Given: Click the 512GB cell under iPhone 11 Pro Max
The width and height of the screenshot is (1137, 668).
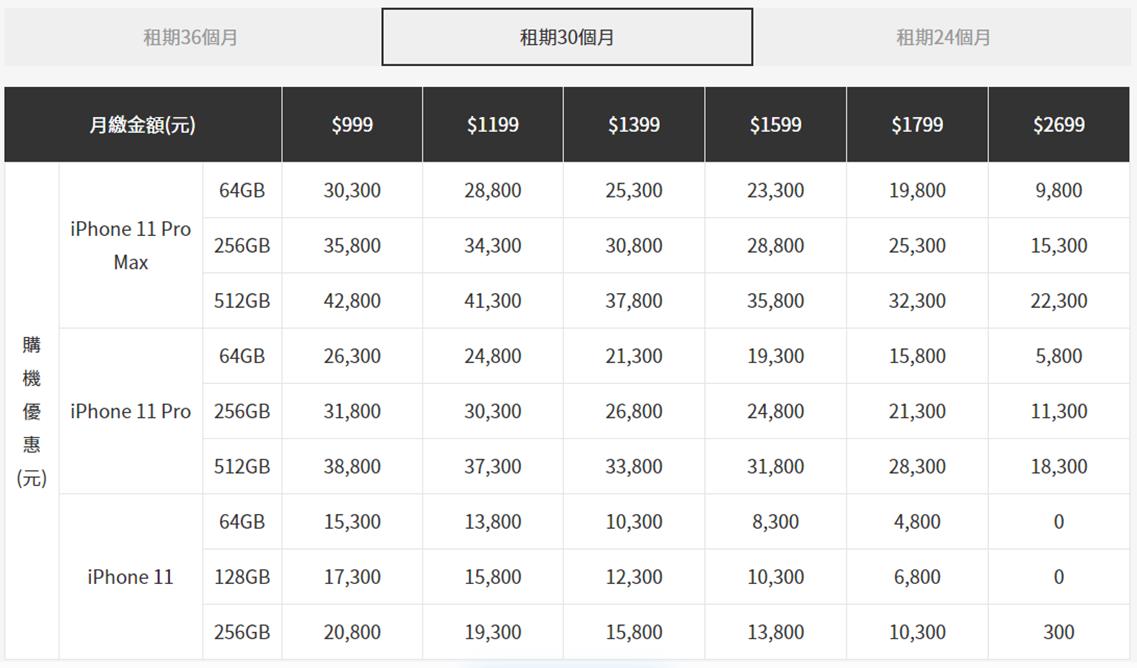Looking at the screenshot, I should pyautogui.click(x=242, y=301).
